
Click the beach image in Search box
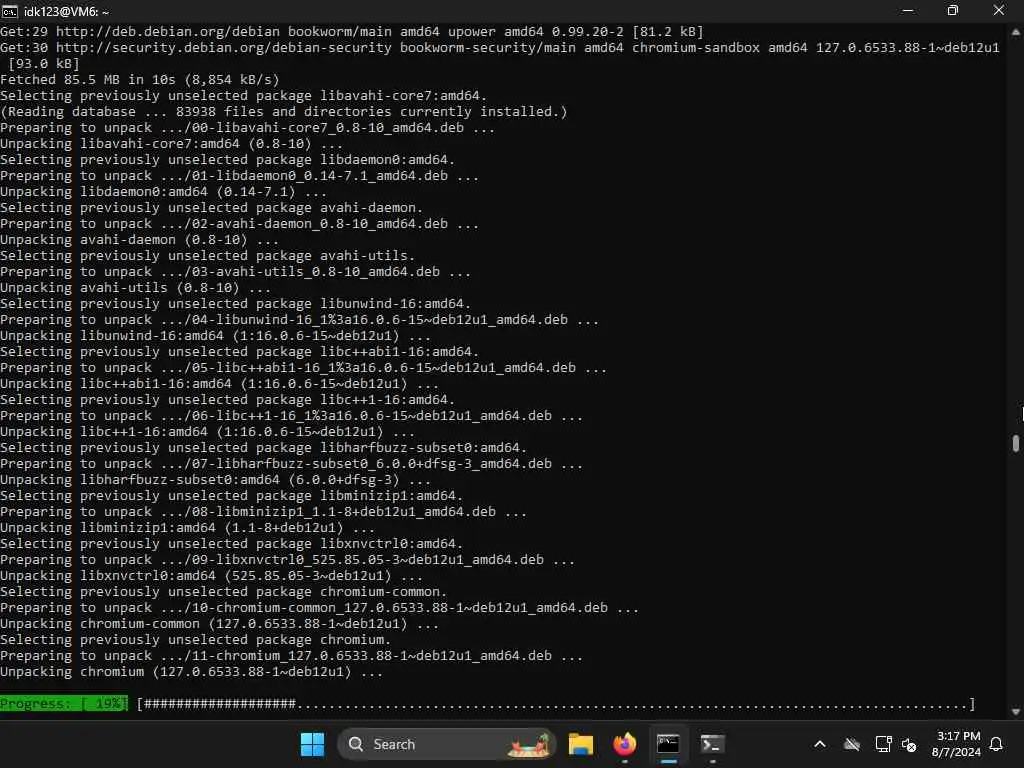530,744
